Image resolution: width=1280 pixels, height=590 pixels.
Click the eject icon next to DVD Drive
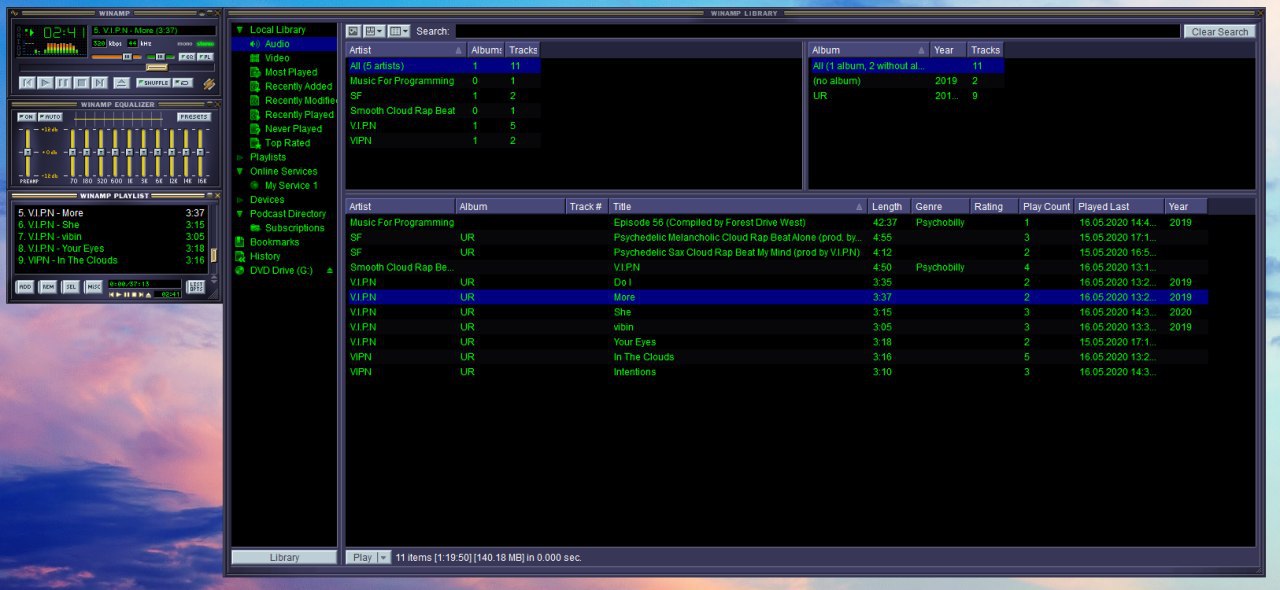(x=330, y=270)
